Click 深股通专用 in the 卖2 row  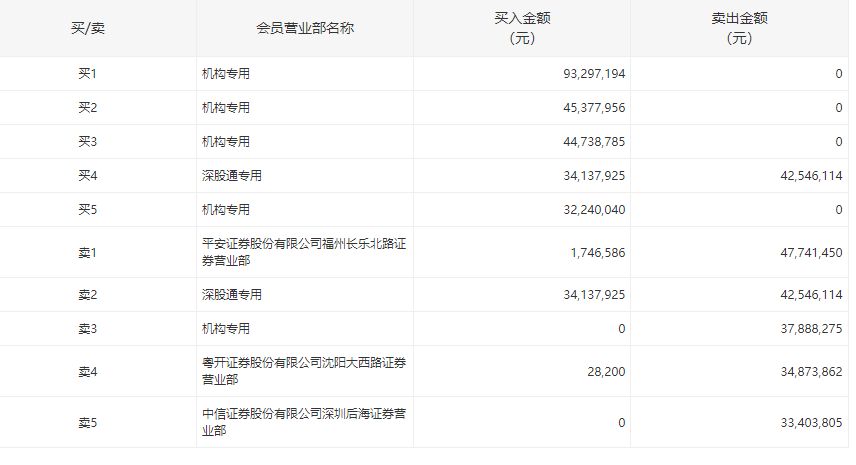[x=232, y=295]
